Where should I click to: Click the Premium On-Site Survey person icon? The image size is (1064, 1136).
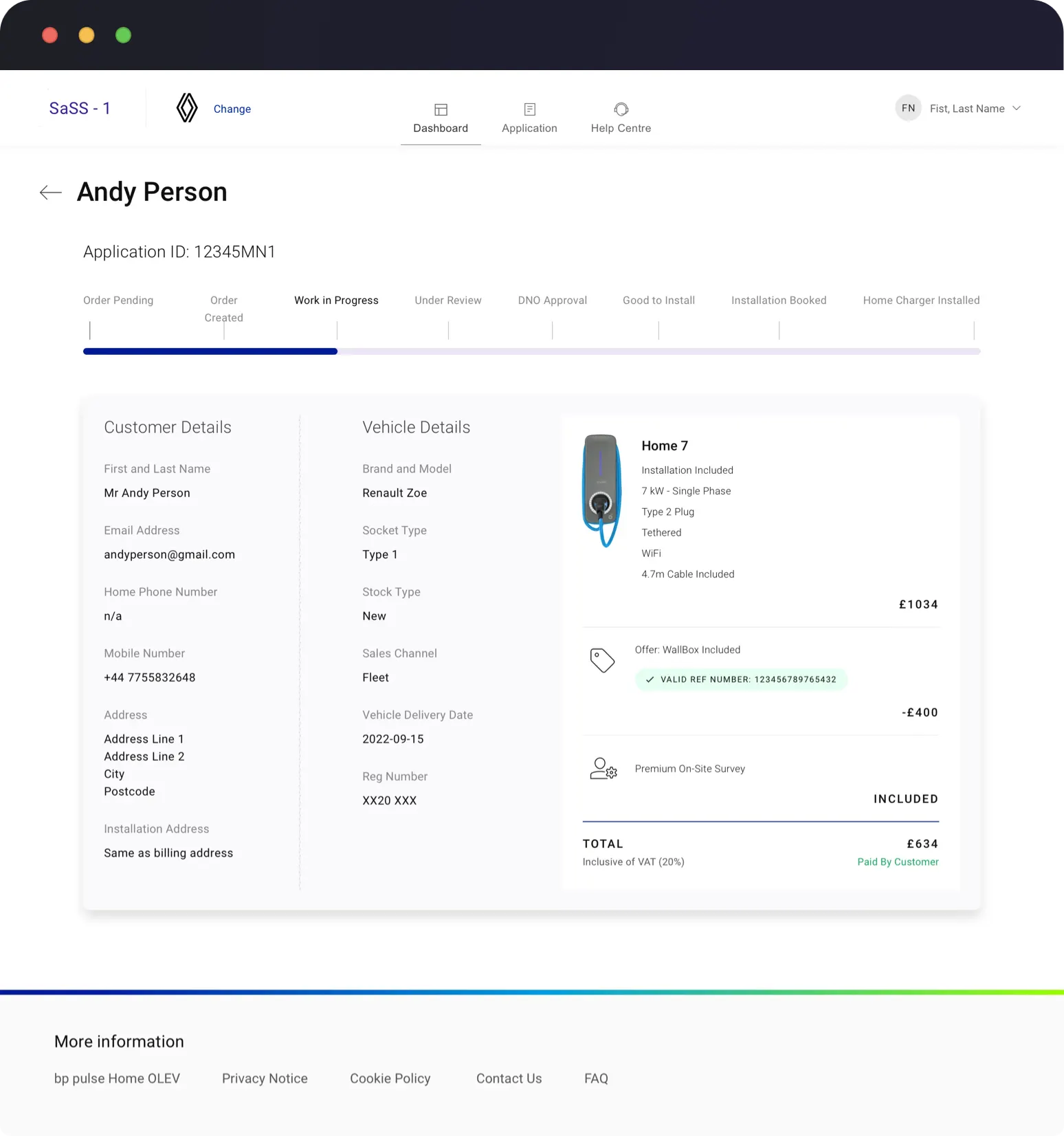(603, 768)
